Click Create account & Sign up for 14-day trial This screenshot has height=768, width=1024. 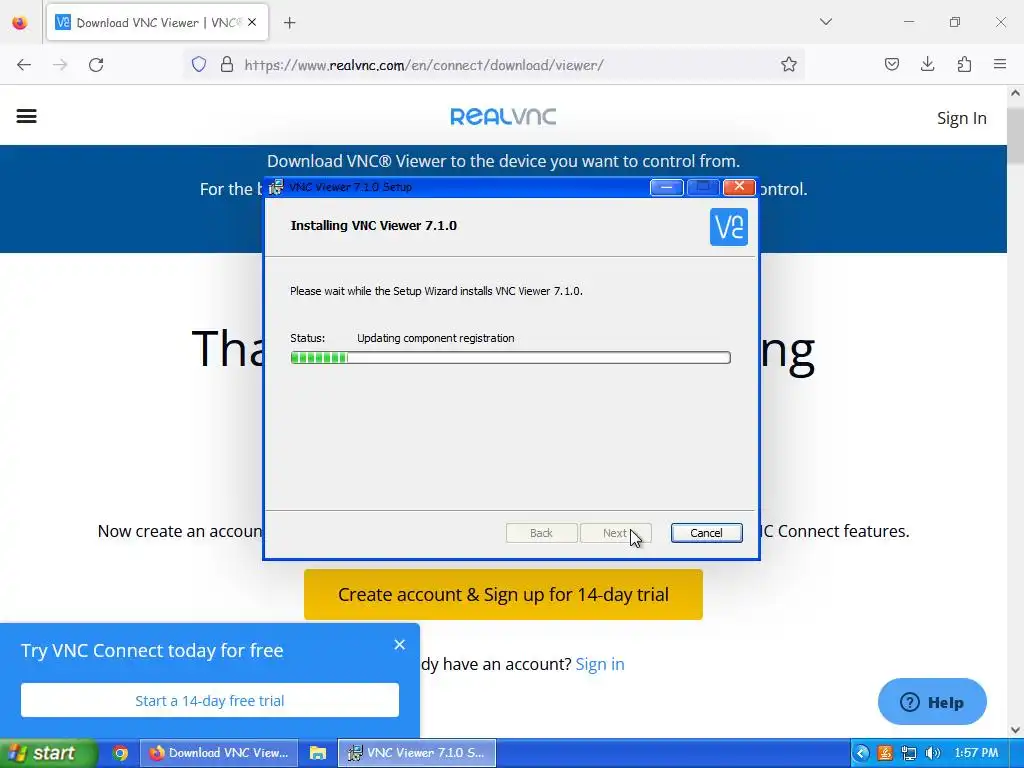(x=504, y=594)
